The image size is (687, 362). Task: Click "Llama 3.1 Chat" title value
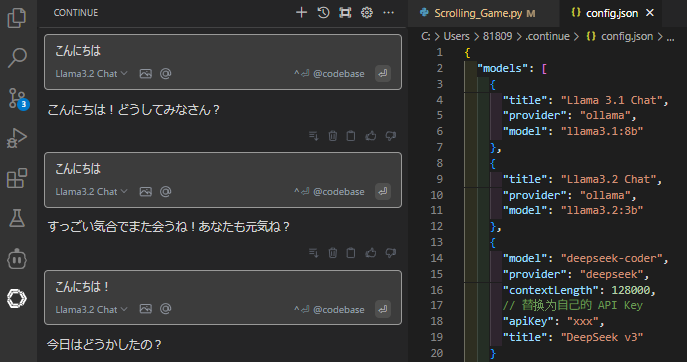coord(612,100)
